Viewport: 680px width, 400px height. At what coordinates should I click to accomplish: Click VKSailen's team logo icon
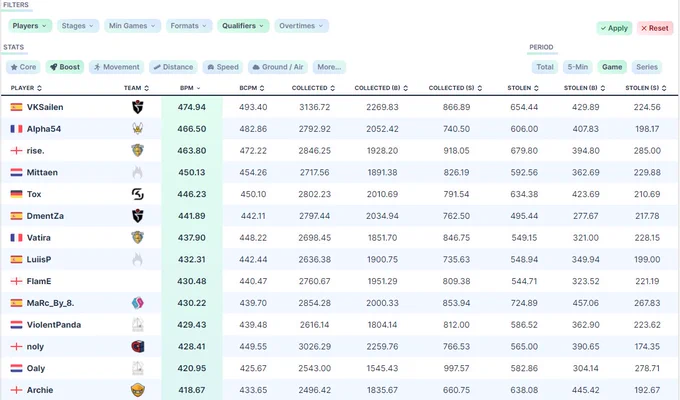pos(137,107)
